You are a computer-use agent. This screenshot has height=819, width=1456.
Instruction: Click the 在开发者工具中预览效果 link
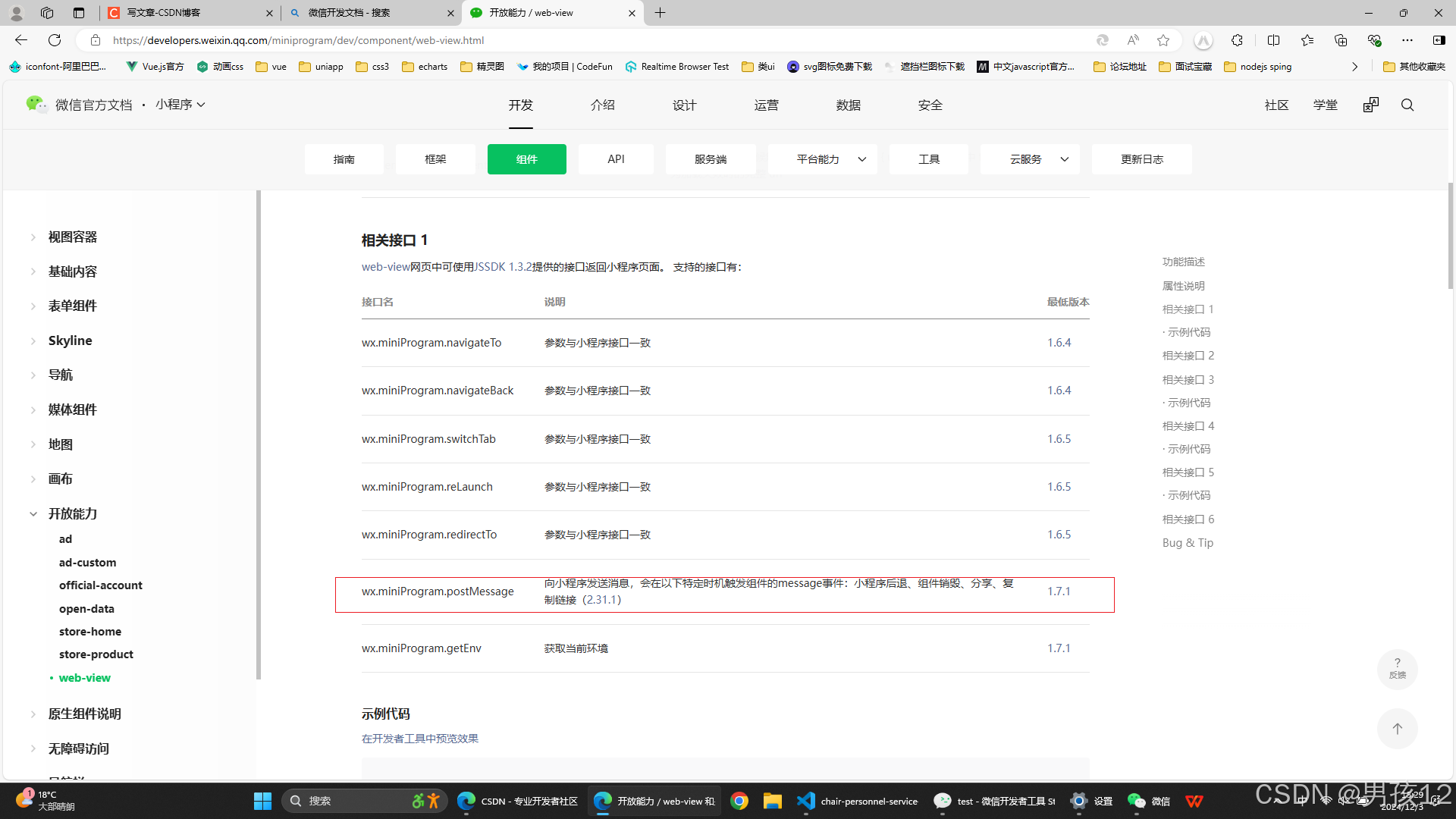pos(419,738)
